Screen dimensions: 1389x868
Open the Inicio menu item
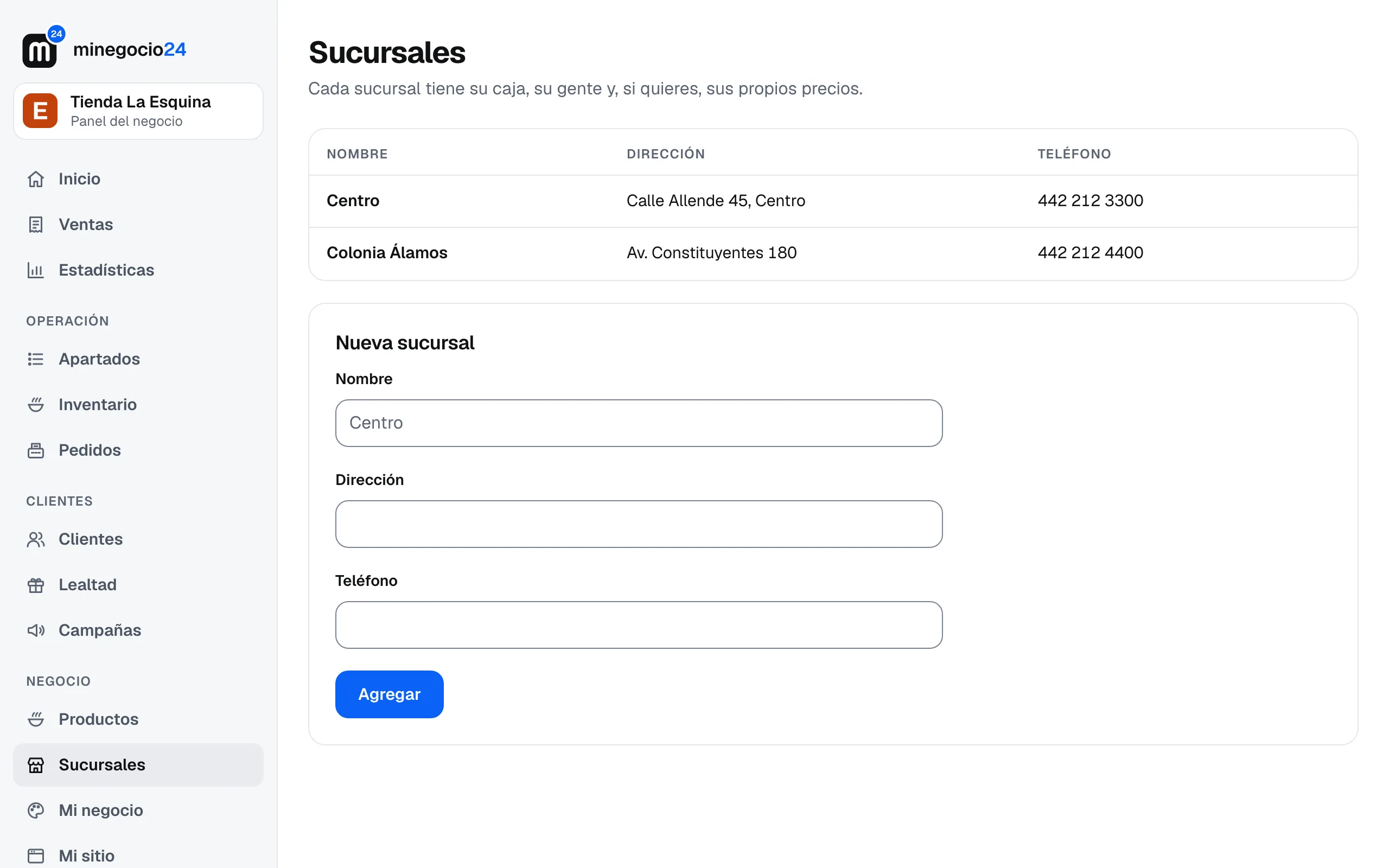click(x=138, y=179)
